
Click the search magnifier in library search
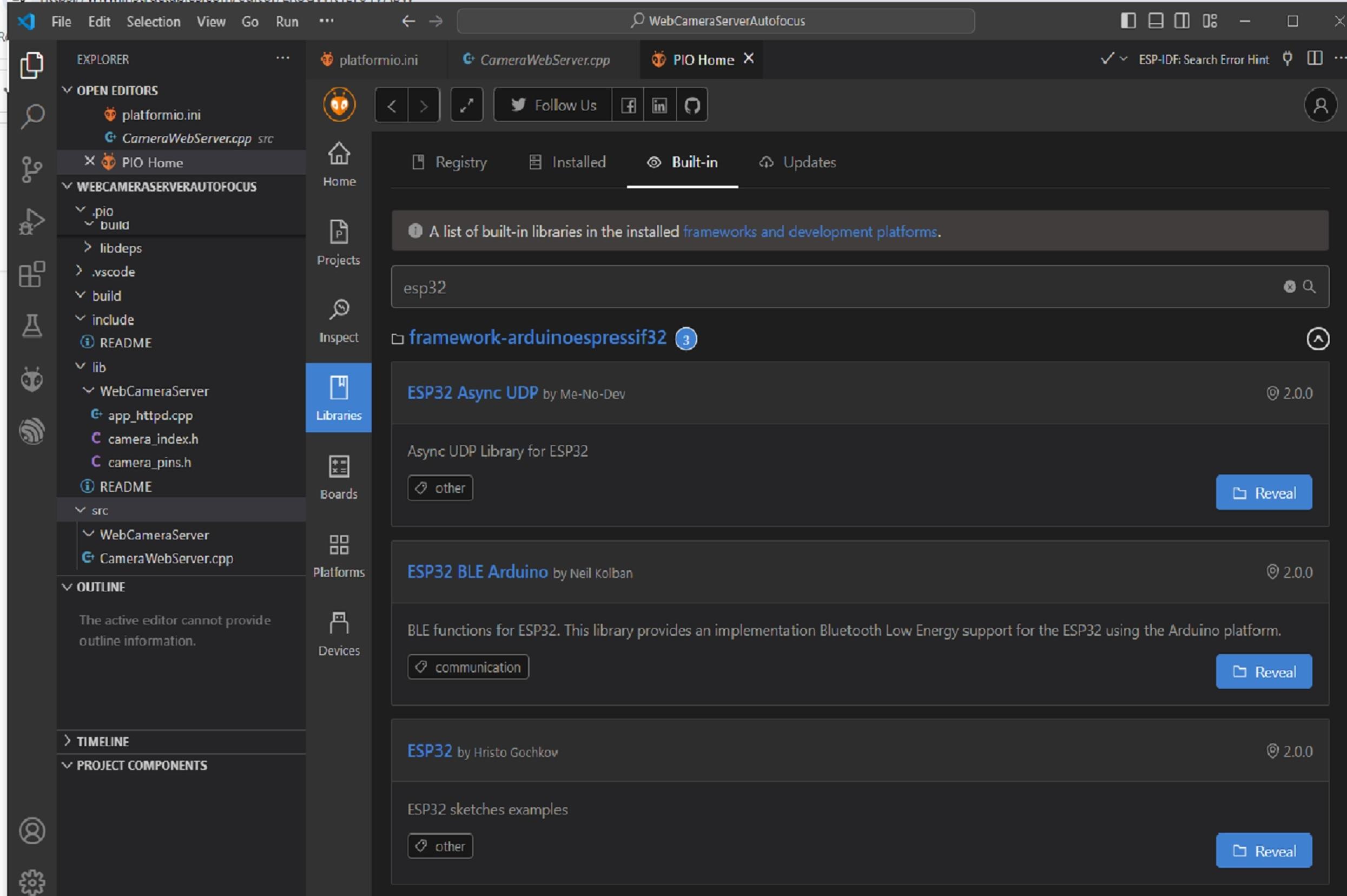pos(1309,286)
